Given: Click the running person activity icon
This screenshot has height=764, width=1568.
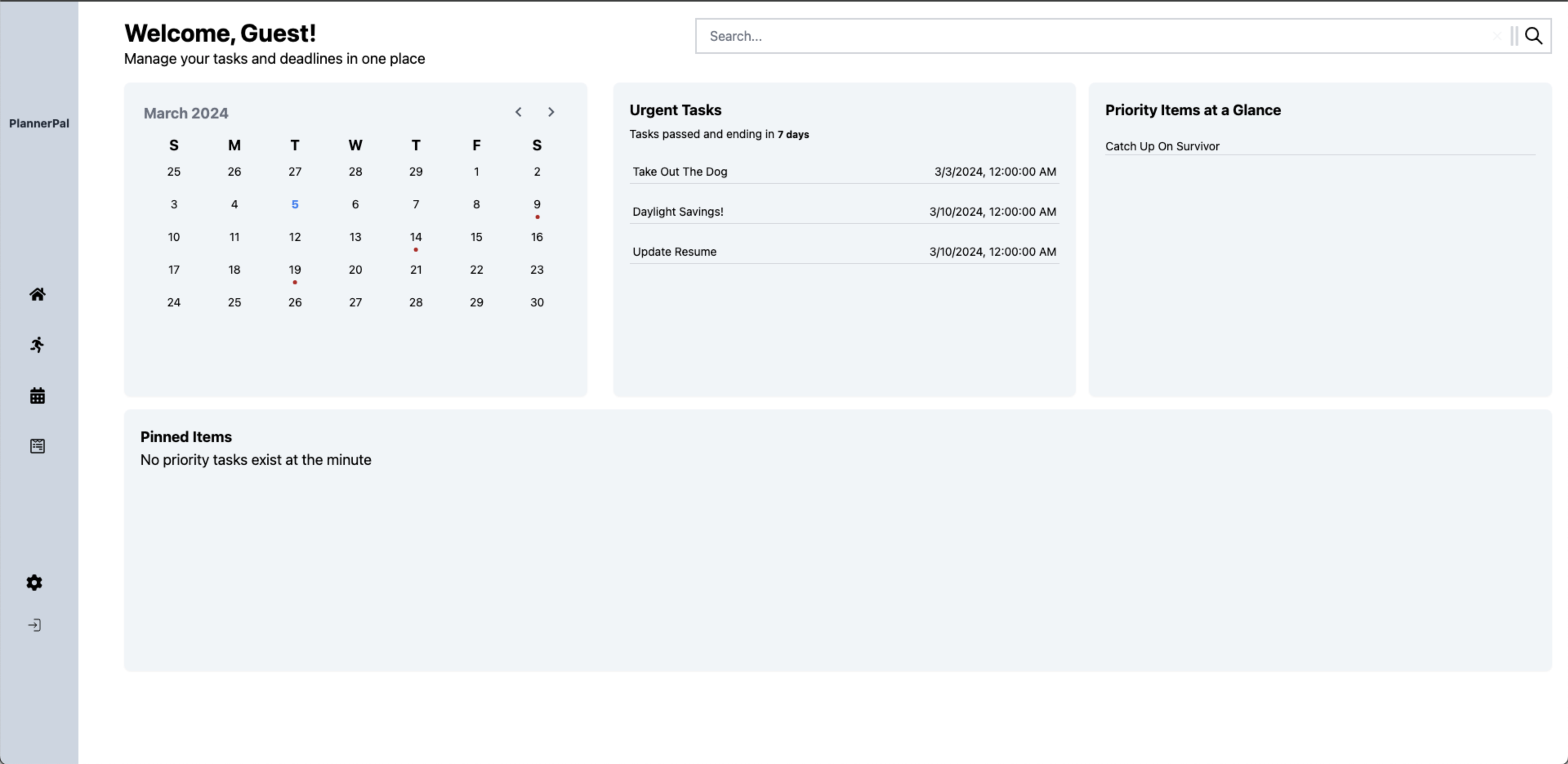Looking at the screenshot, I should pos(37,345).
